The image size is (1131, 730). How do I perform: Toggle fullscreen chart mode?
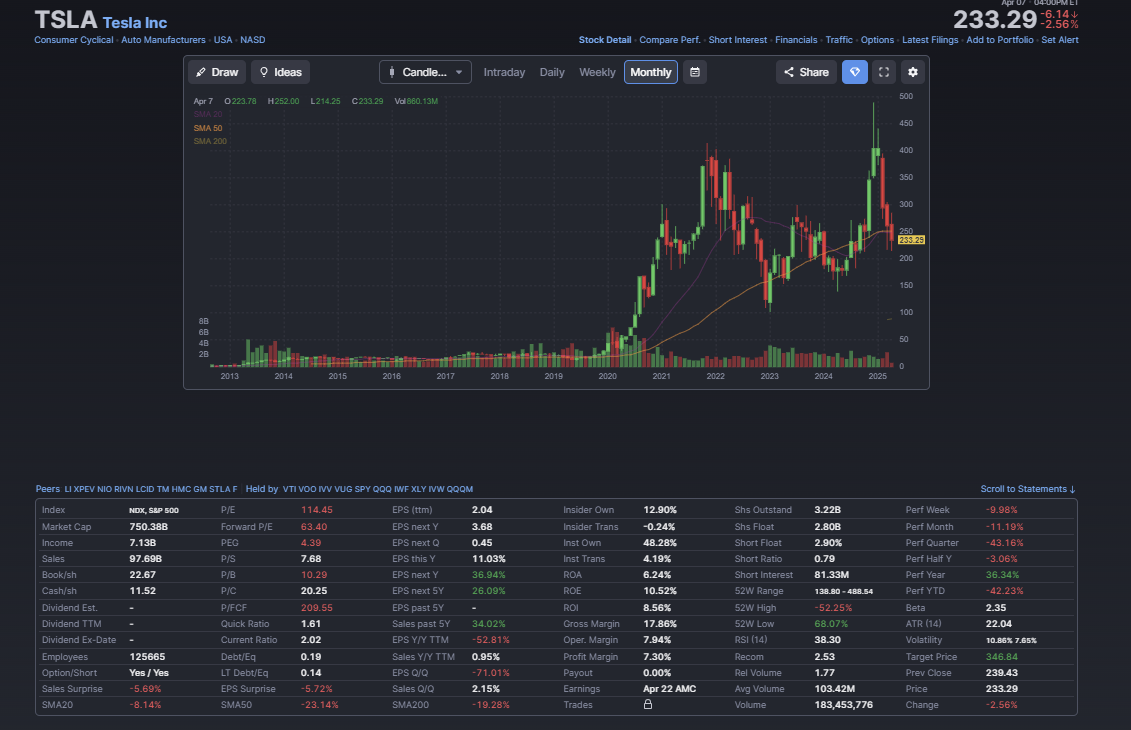point(884,72)
